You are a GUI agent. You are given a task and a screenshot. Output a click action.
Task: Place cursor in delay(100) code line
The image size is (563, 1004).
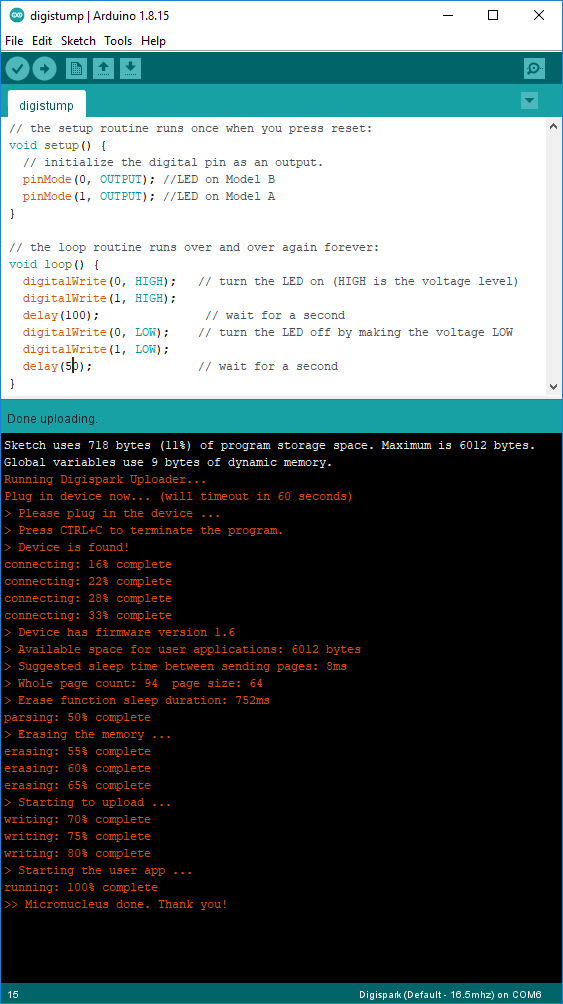pyautogui.click(x=61, y=315)
